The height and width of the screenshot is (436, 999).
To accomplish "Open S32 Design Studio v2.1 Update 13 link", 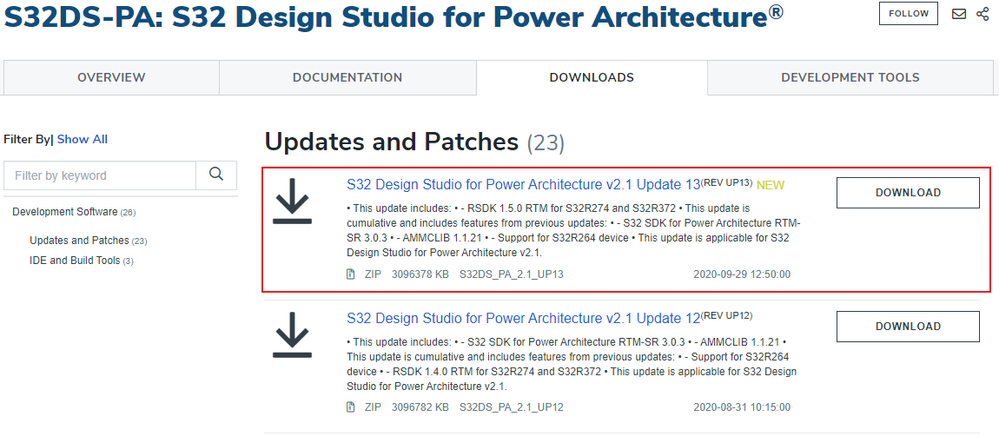I will pos(523,185).
